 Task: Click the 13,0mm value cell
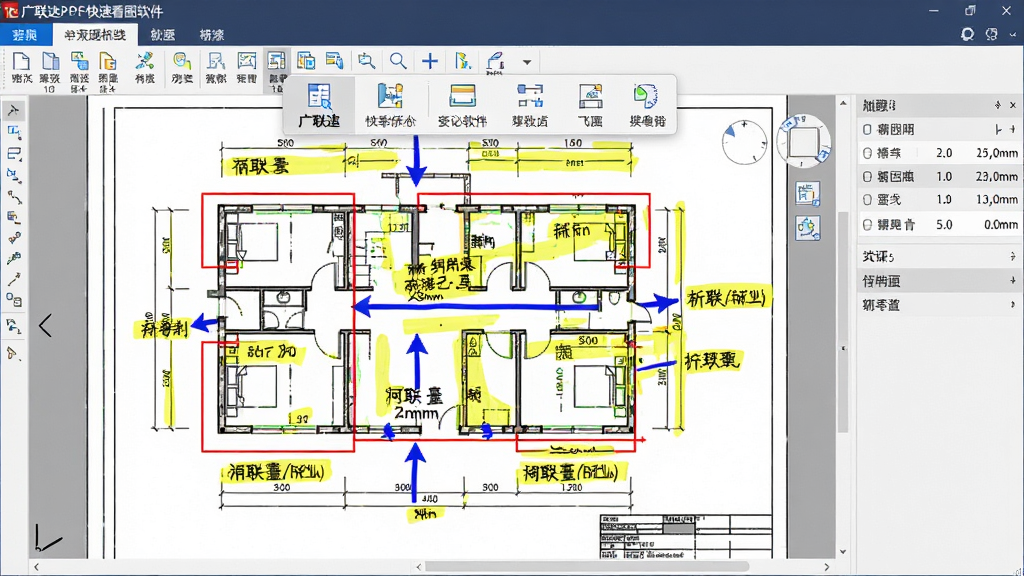pos(997,199)
